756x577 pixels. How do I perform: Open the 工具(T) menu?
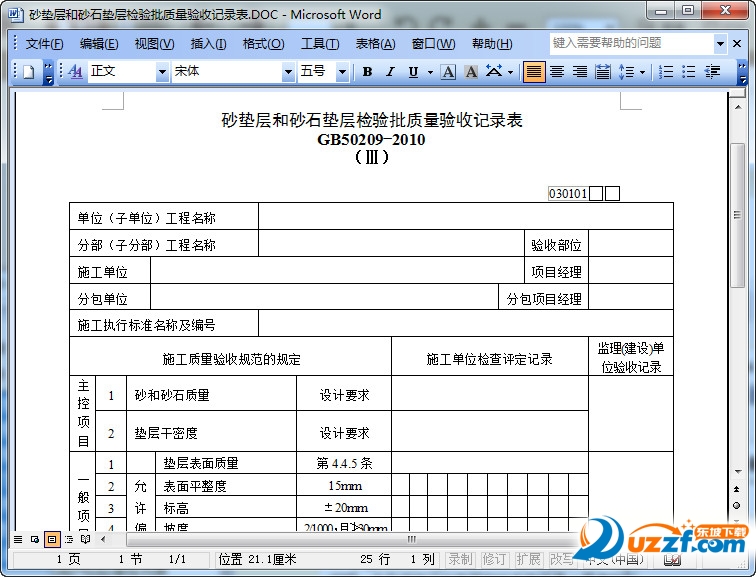(x=320, y=44)
